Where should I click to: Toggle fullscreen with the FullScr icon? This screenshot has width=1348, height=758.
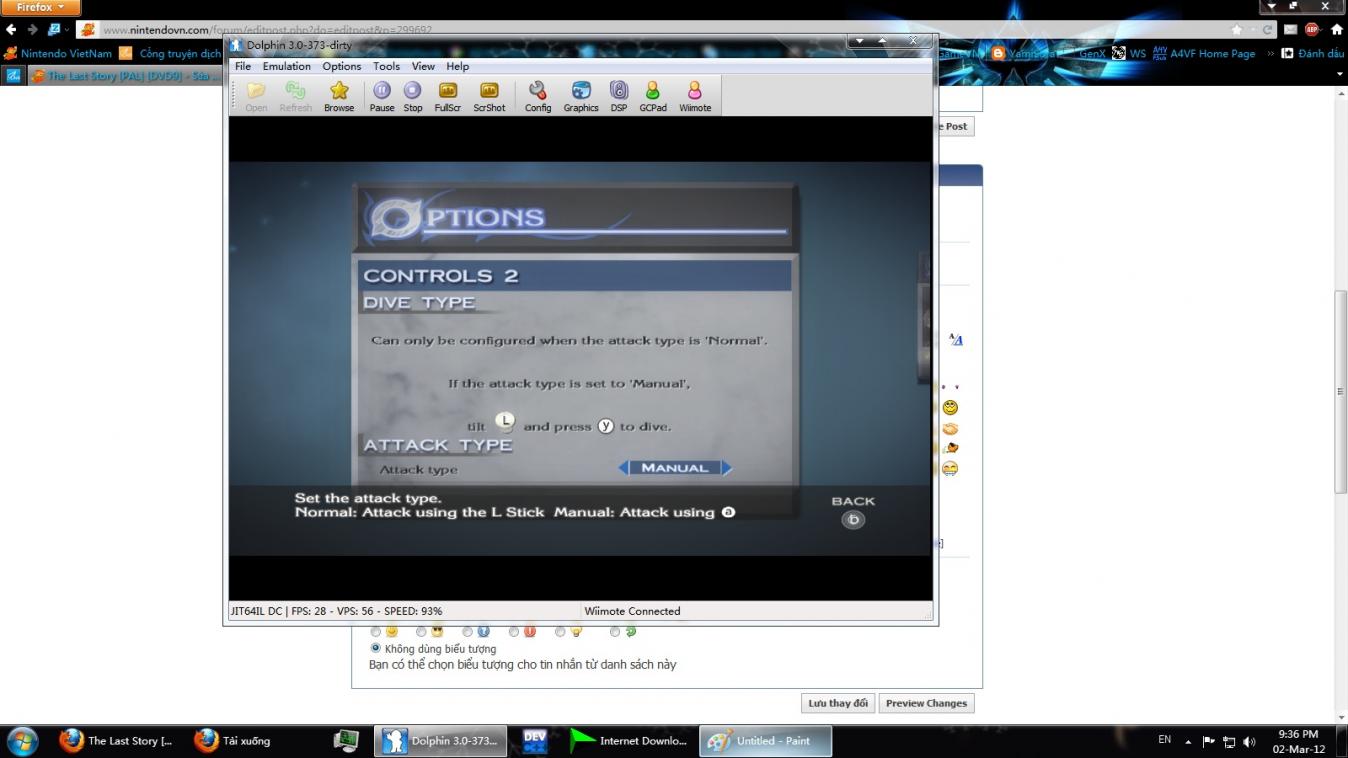[448, 96]
